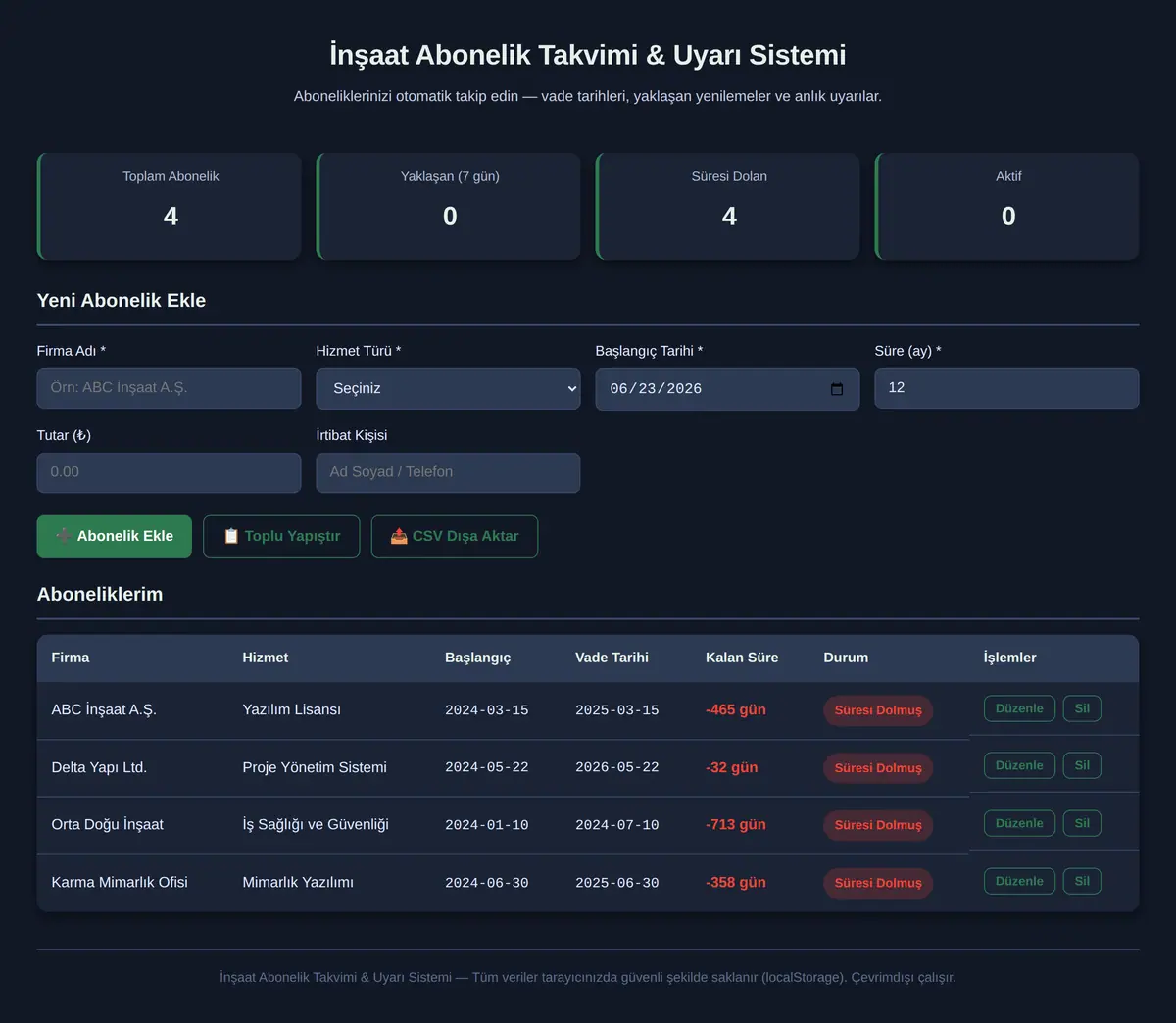The image size is (1176, 1023).
Task: Click the İşlemler column header
Action: coord(1009,658)
